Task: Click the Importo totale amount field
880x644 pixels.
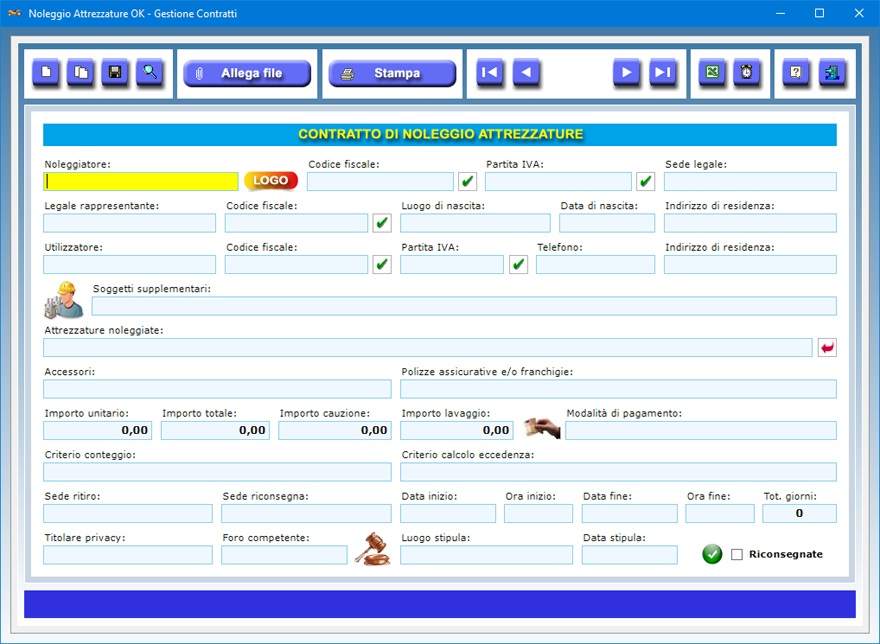Action: click(x=215, y=431)
